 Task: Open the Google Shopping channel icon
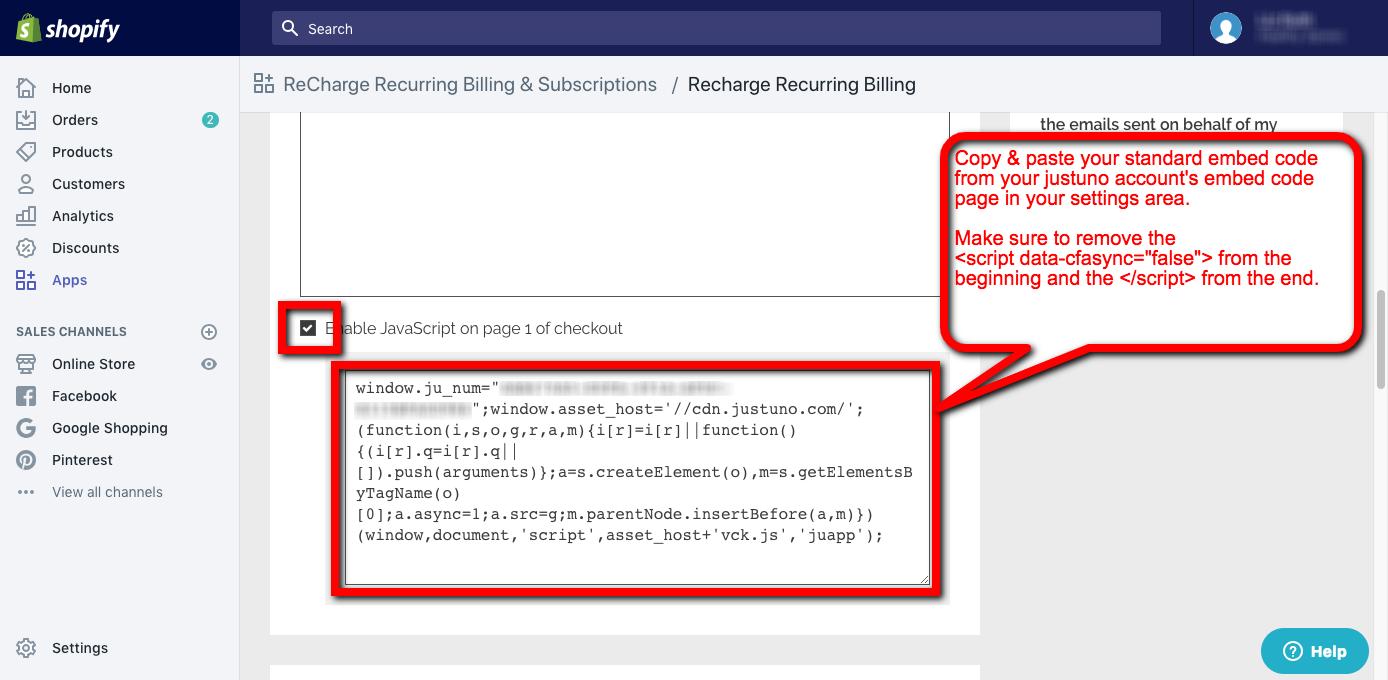pyautogui.click(x=27, y=428)
